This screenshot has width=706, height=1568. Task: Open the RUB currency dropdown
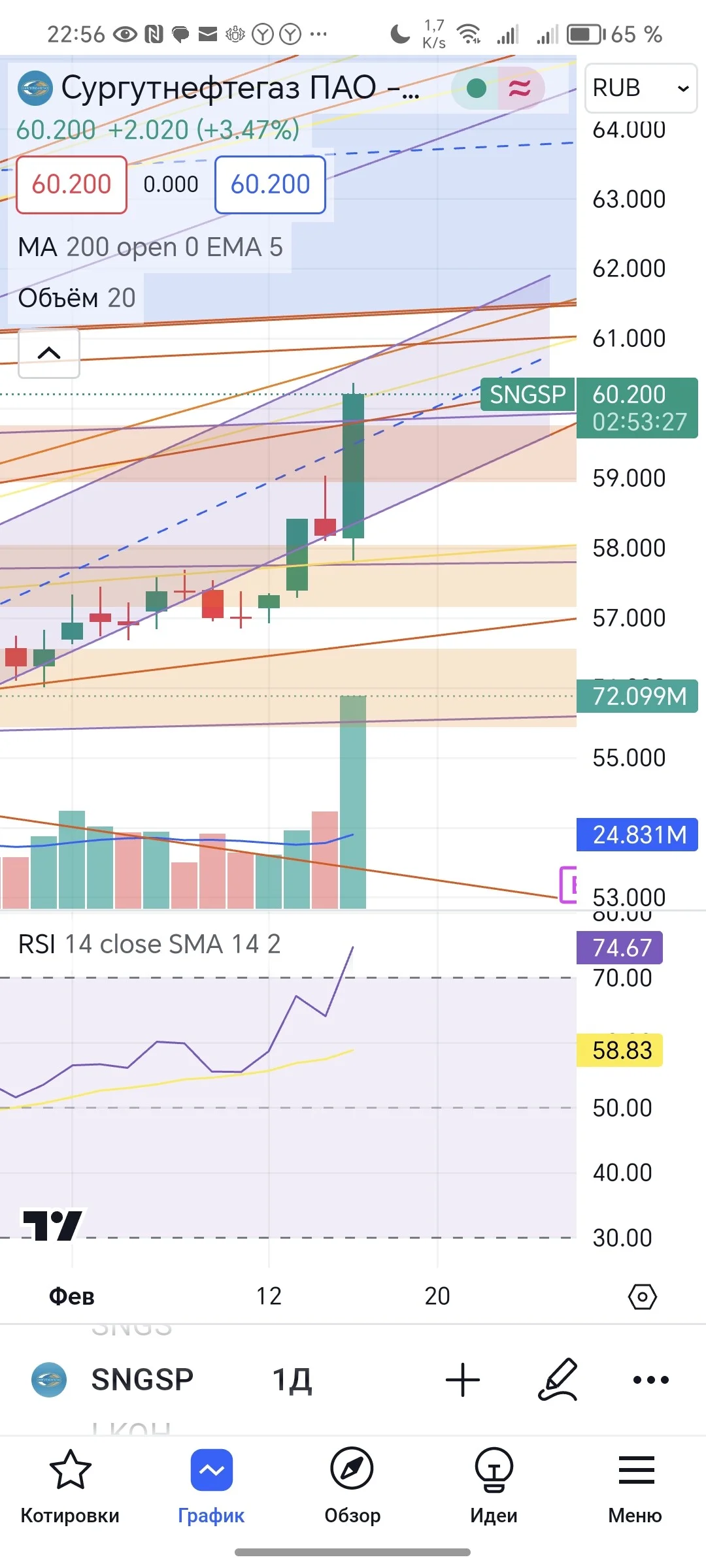[x=641, y=88]
